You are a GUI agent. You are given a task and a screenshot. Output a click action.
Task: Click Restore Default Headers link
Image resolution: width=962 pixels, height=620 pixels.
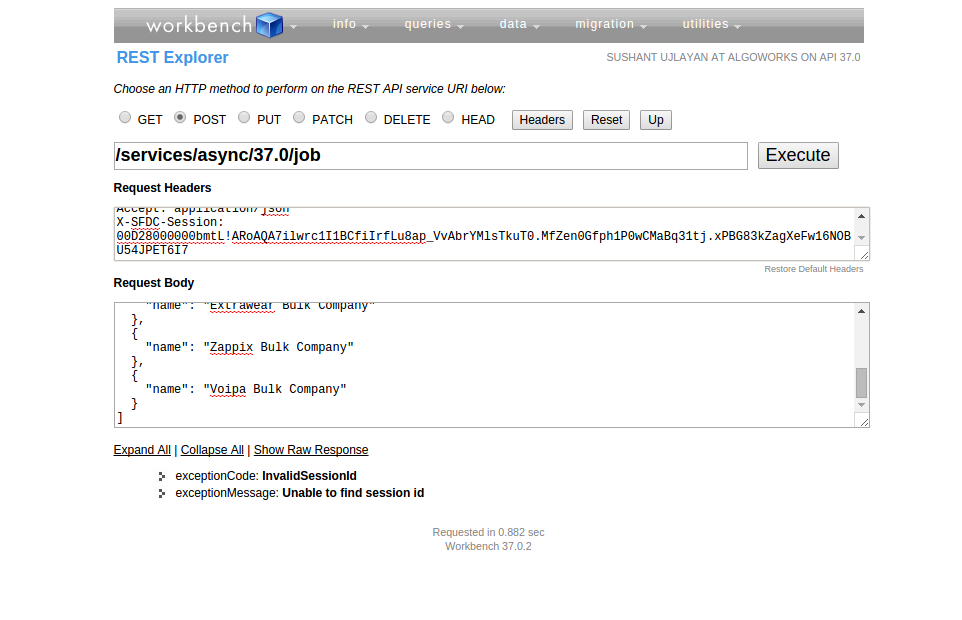point(813,269)
